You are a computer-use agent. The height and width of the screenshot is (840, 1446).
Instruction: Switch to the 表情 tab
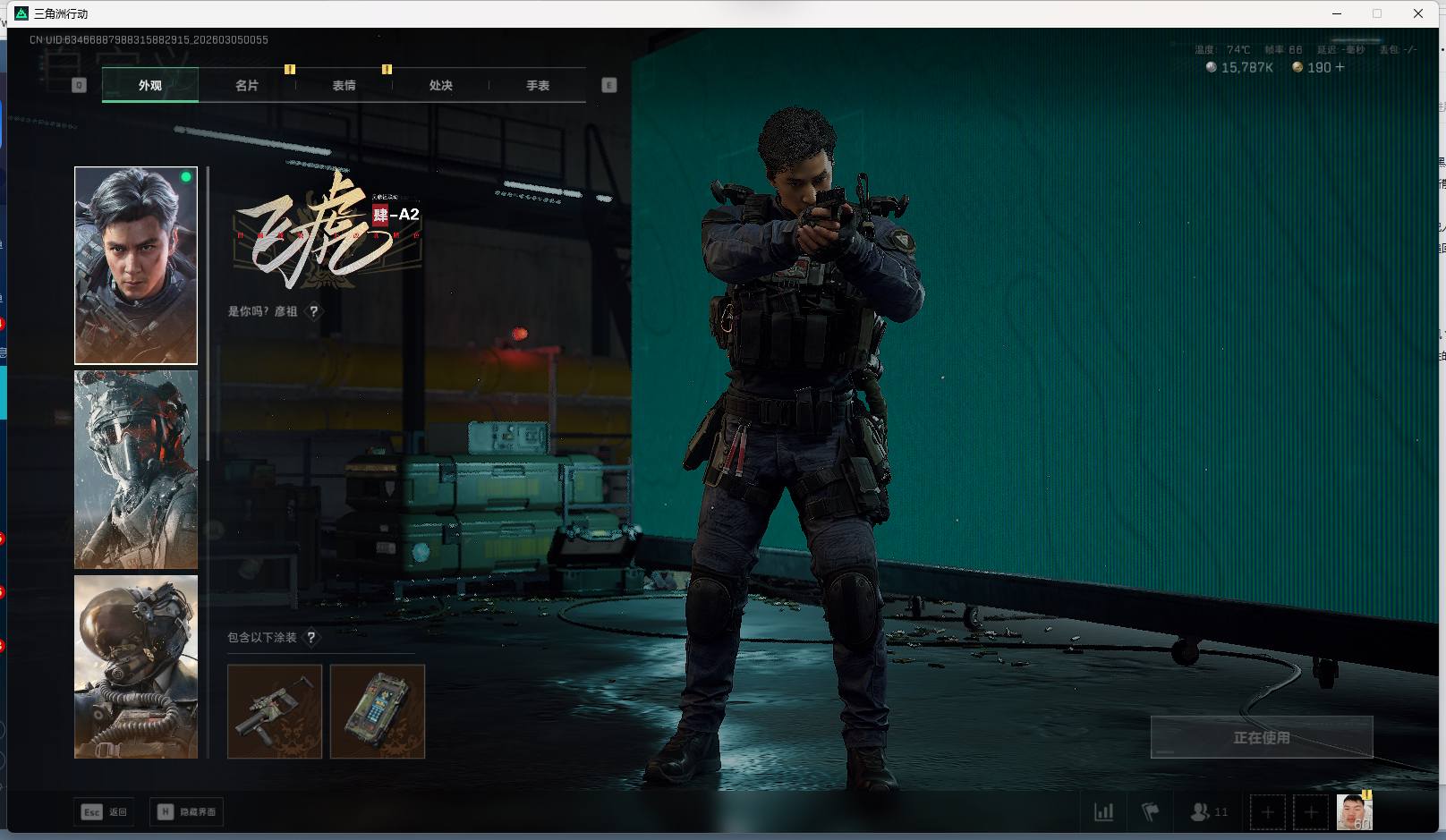(344, 86)
